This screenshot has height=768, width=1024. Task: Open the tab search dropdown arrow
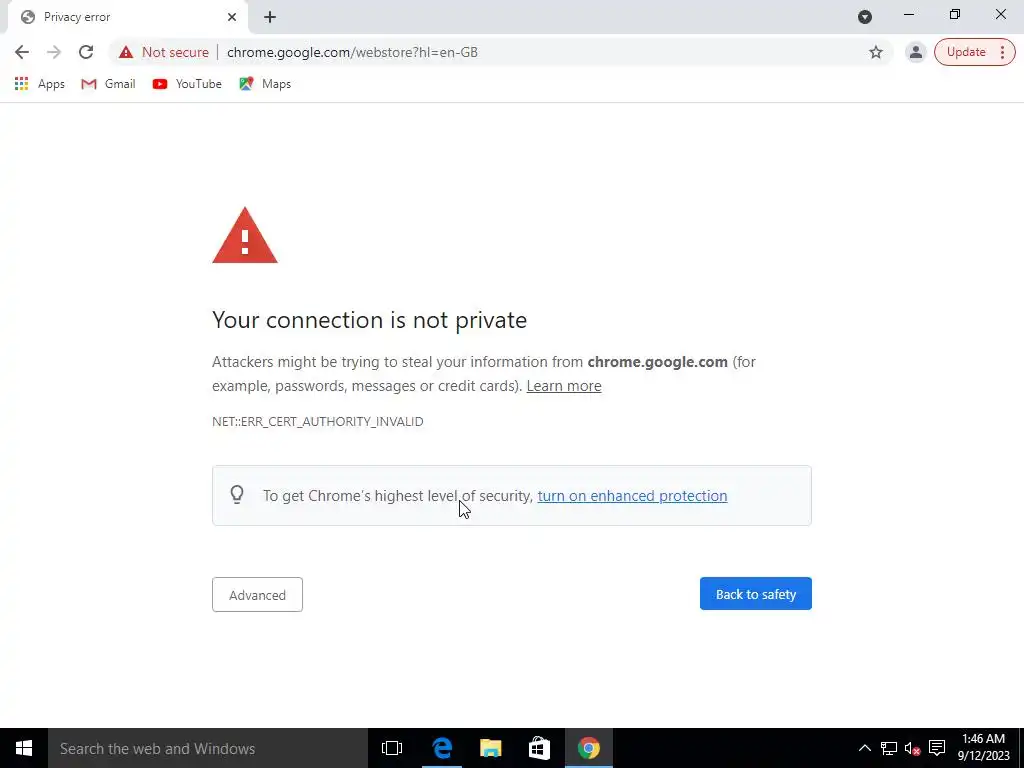coord(865,17)
